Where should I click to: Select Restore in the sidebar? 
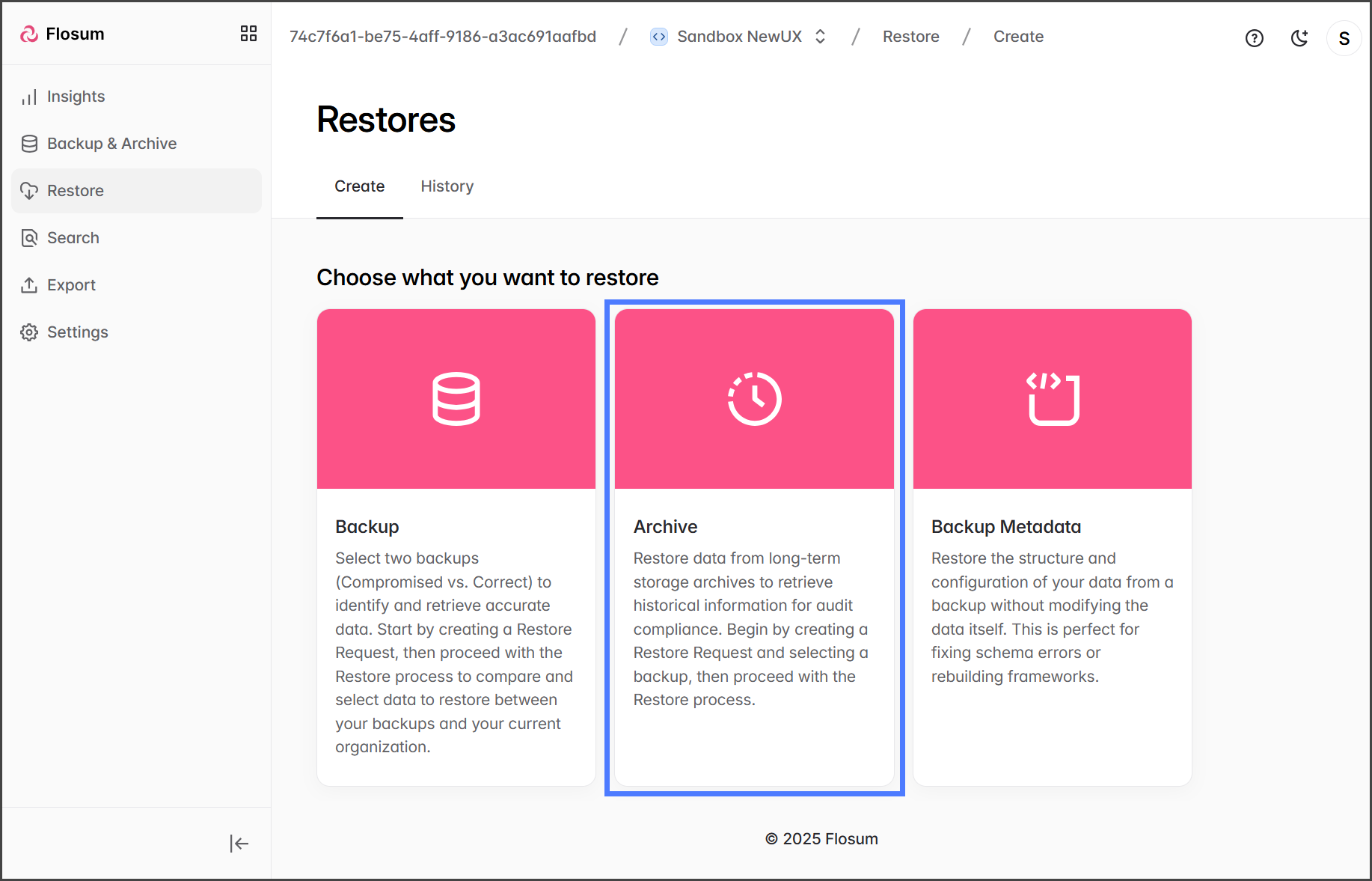76,191
